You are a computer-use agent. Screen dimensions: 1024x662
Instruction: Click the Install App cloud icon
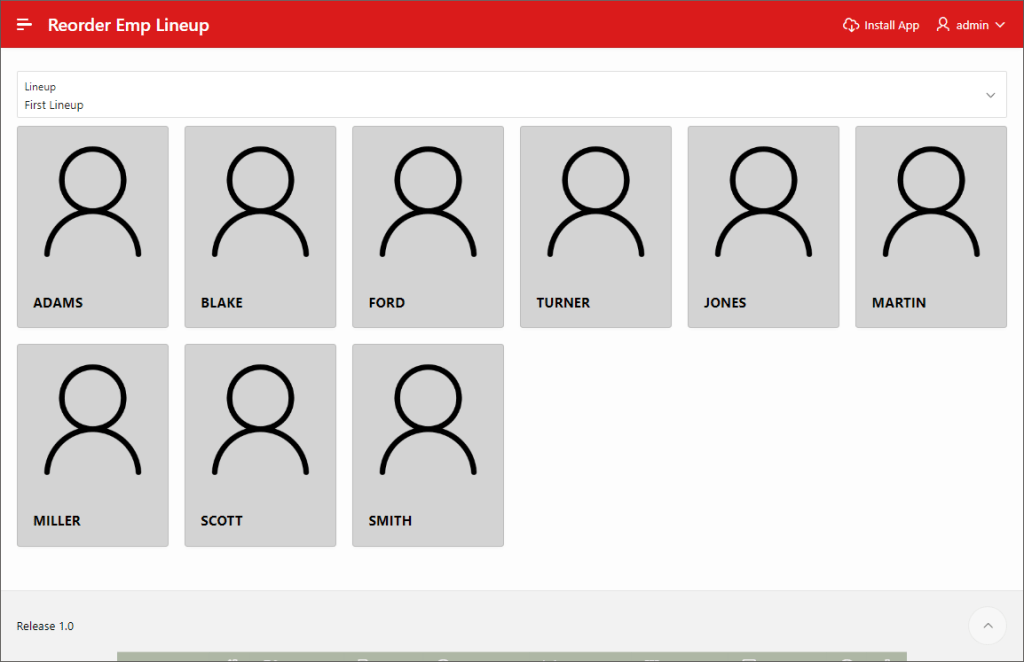851,25
